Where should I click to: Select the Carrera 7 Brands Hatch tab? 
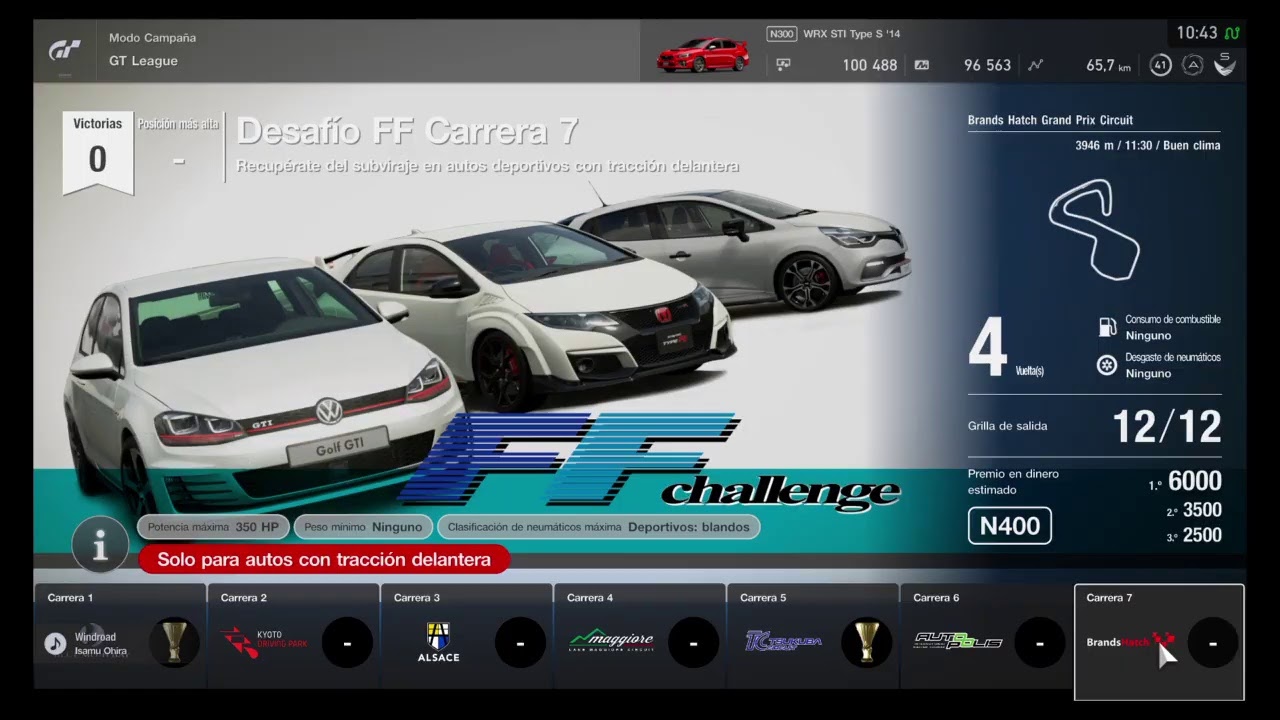(1159, 641)
